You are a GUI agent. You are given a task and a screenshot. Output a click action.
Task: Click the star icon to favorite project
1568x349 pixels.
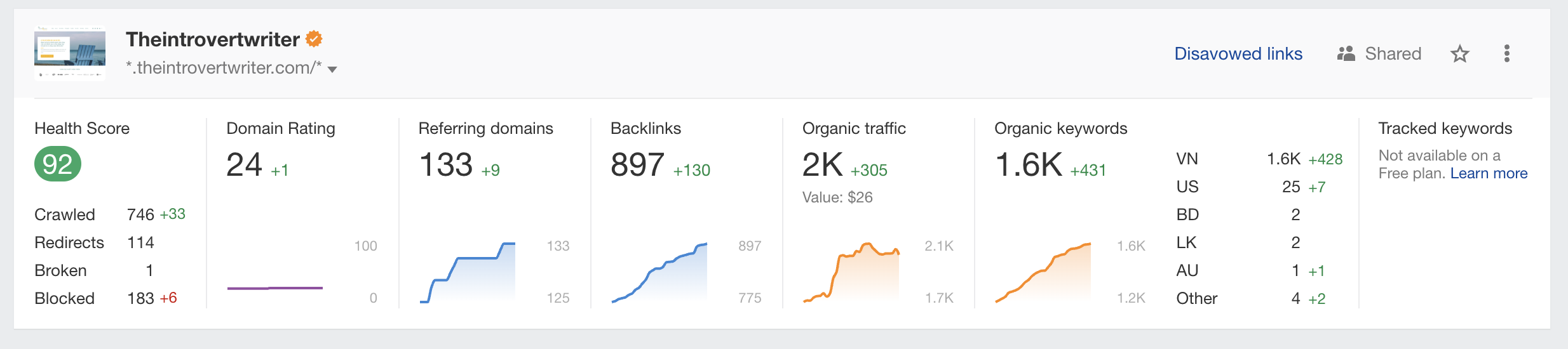pyautogui.click(x=1460, y=54)
